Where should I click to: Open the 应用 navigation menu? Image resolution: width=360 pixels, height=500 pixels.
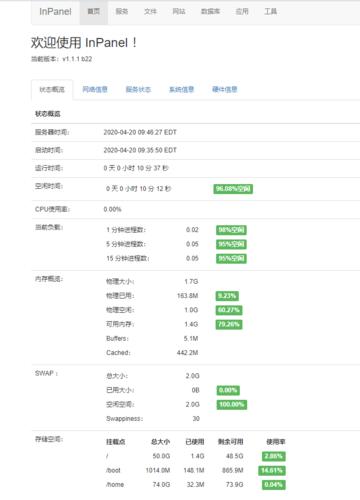click(242, 12)
